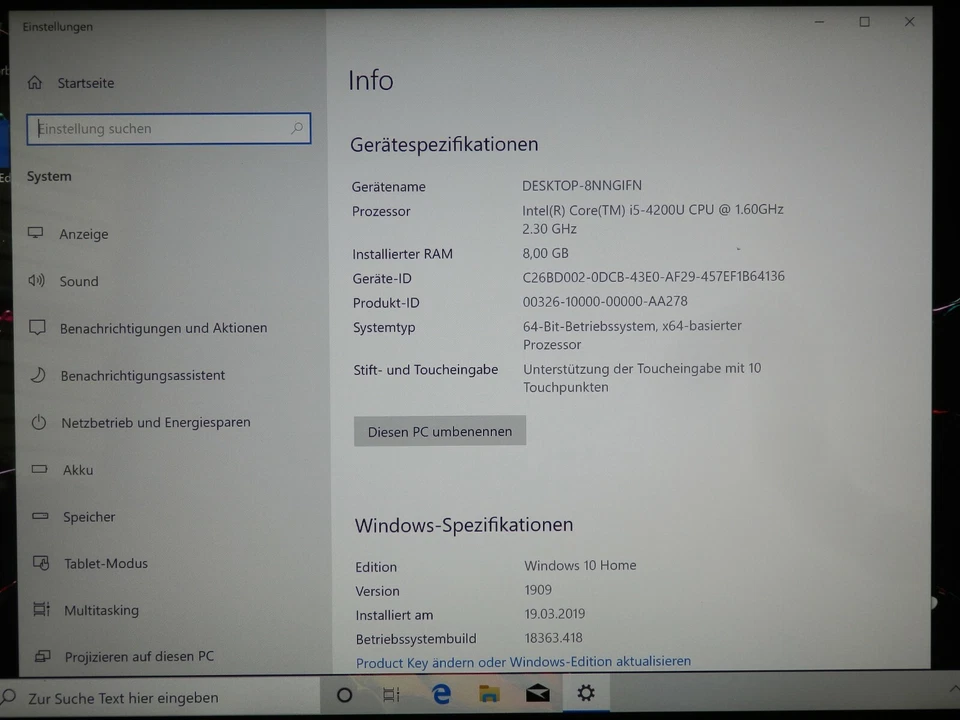
Task: Click the magnifier in the settings search box
Action: 297,128
